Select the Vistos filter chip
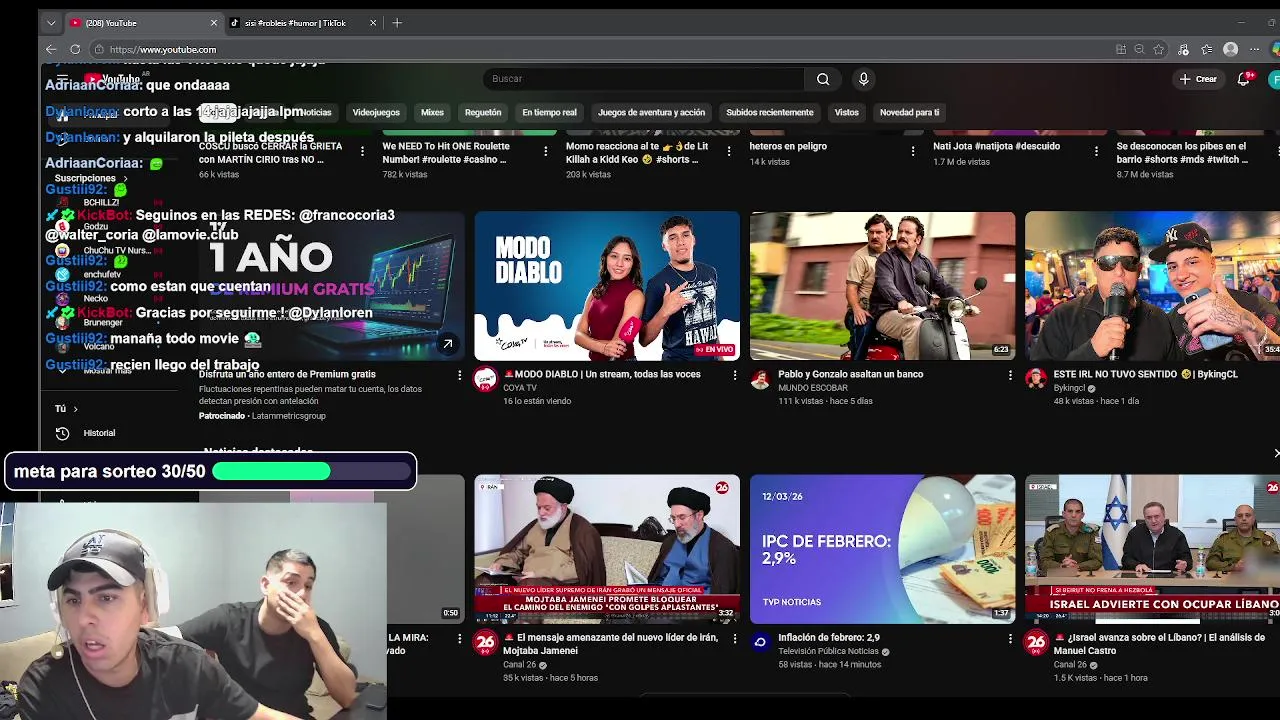Screen dimensions: 1280x720 coord(847,113)
